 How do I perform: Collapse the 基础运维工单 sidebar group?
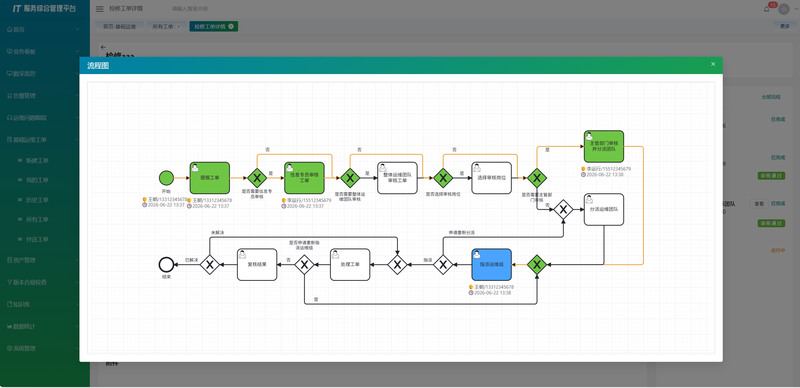(43, 139)
